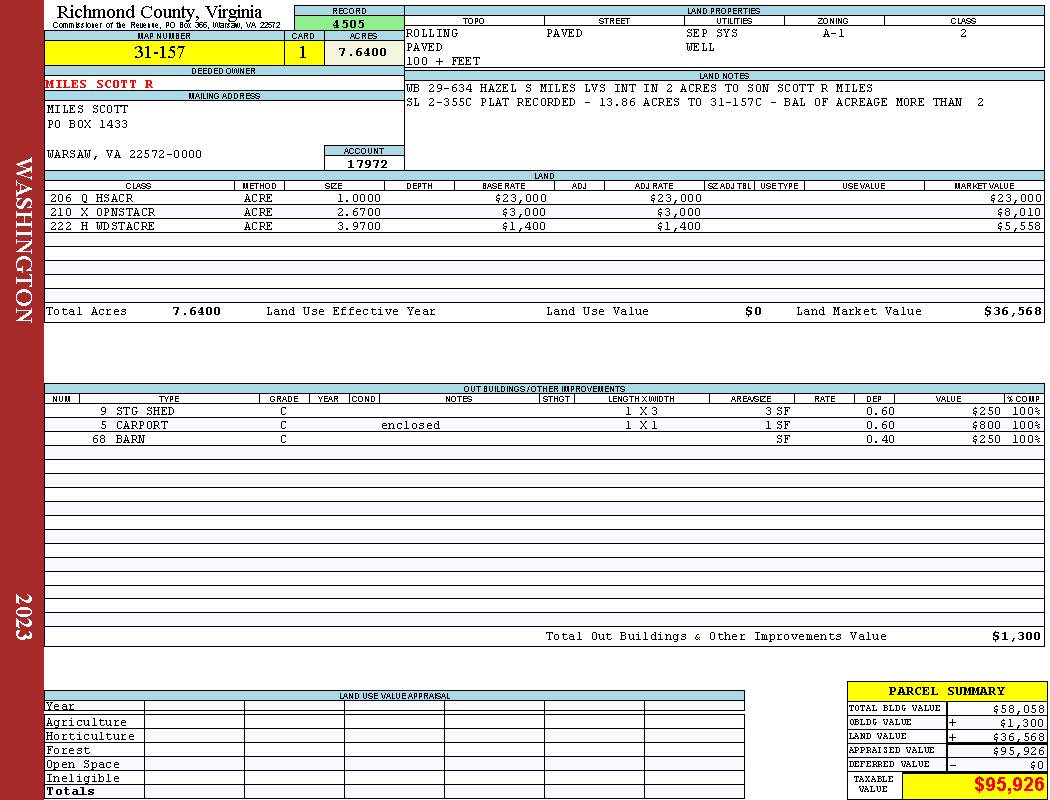This screenshot has height=800, width=1050.
Task: Select the STG SHED outbuilding row
Action: 544,411
